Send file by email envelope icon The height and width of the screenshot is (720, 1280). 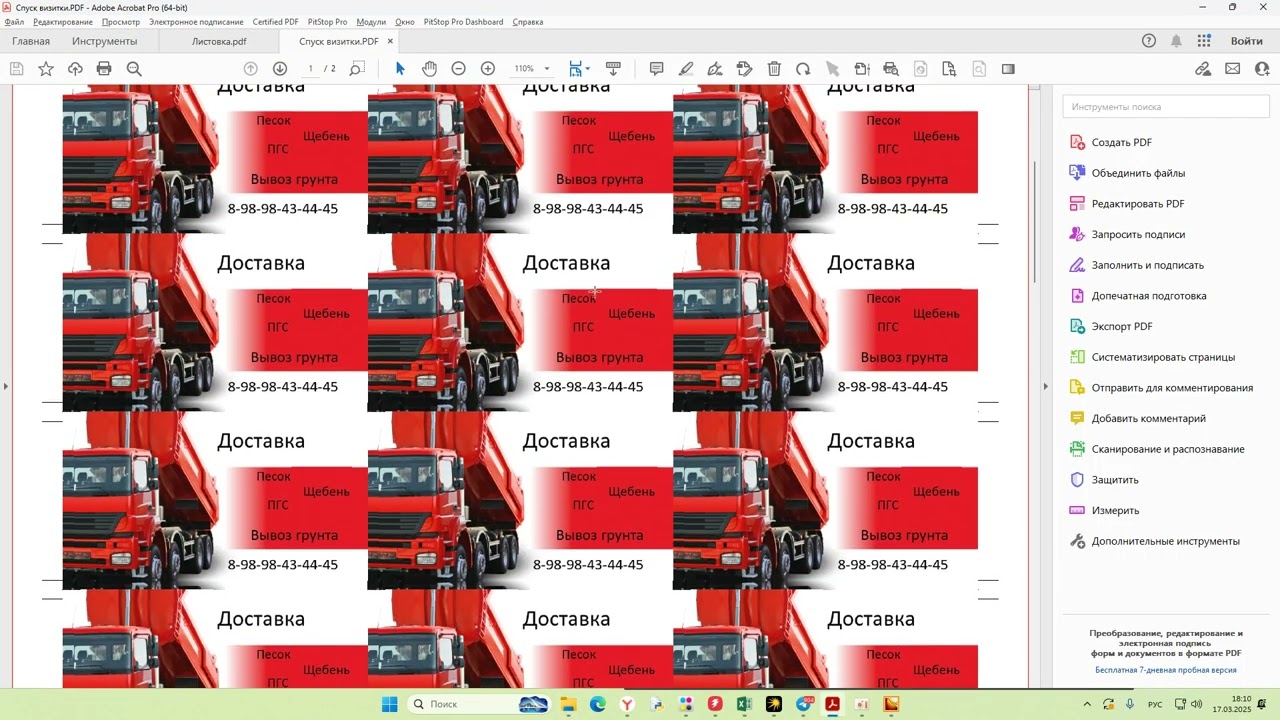(x=1233, y=69)
